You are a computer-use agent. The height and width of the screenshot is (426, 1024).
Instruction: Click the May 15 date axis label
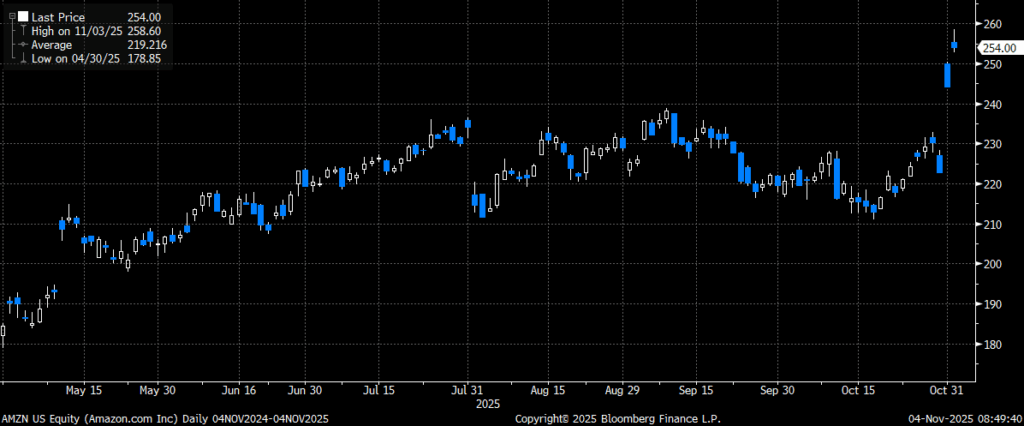click(x=83, y=390)
